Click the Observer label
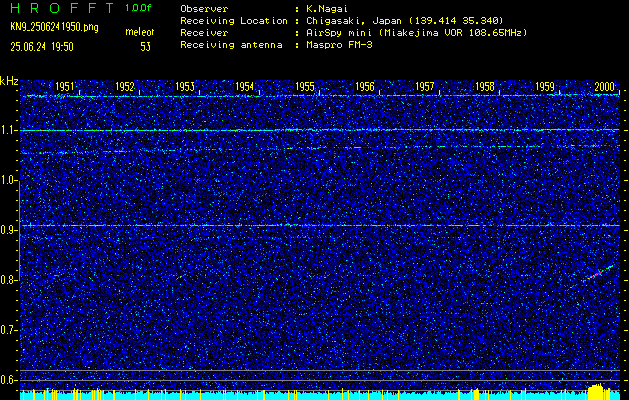The image size is (629, 400). point(204,9)
